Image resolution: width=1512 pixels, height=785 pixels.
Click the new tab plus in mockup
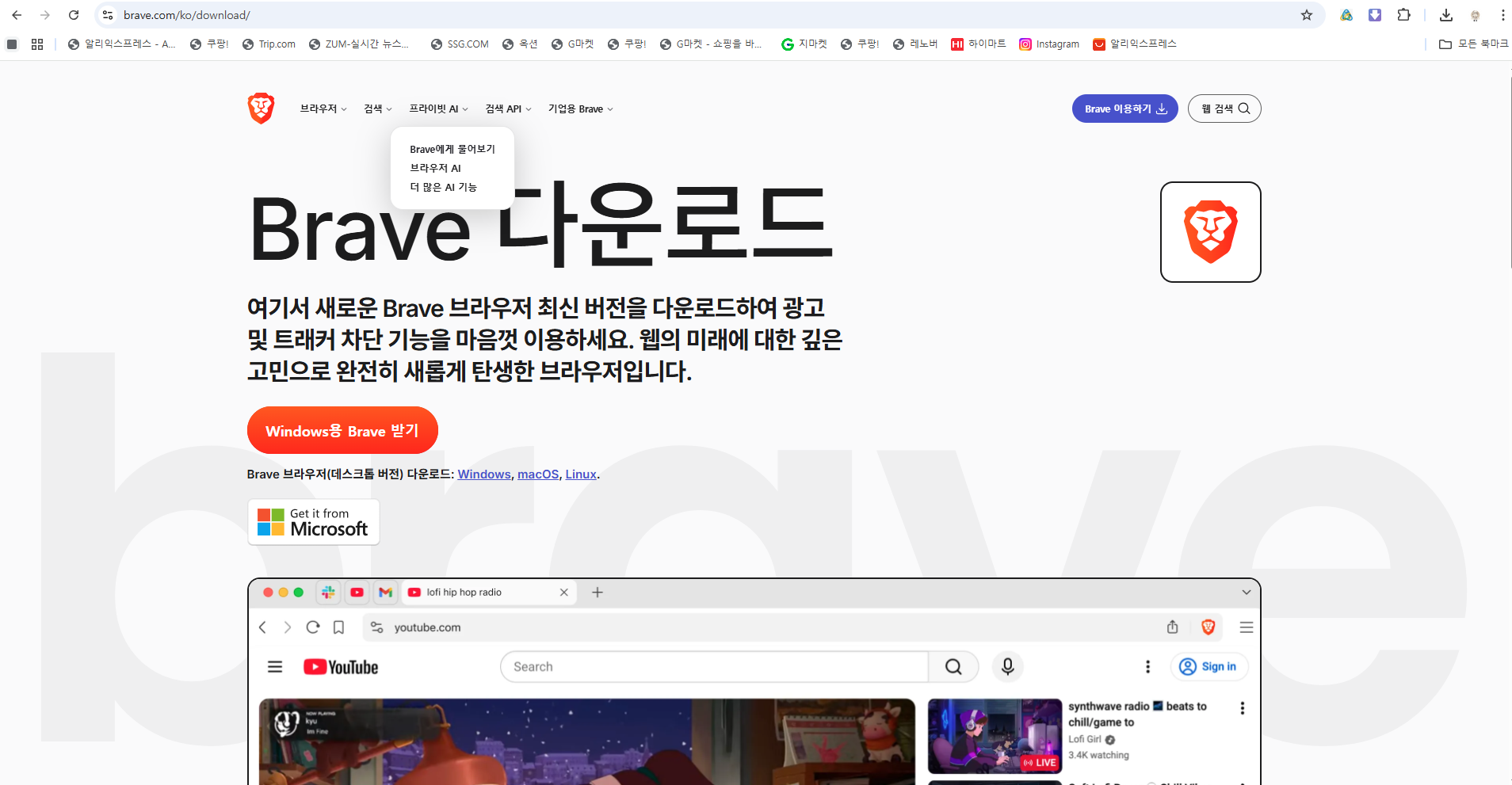click(x=598, y=593)
